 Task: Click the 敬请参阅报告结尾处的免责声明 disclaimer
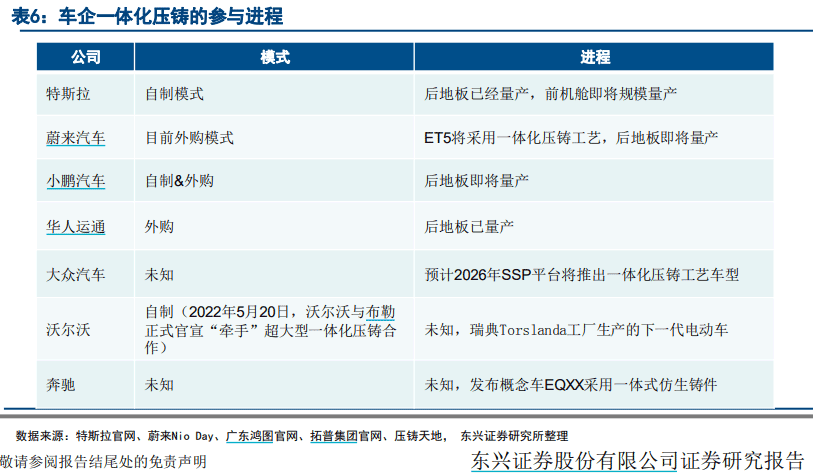pyautogui.click(x=103, y=461)
